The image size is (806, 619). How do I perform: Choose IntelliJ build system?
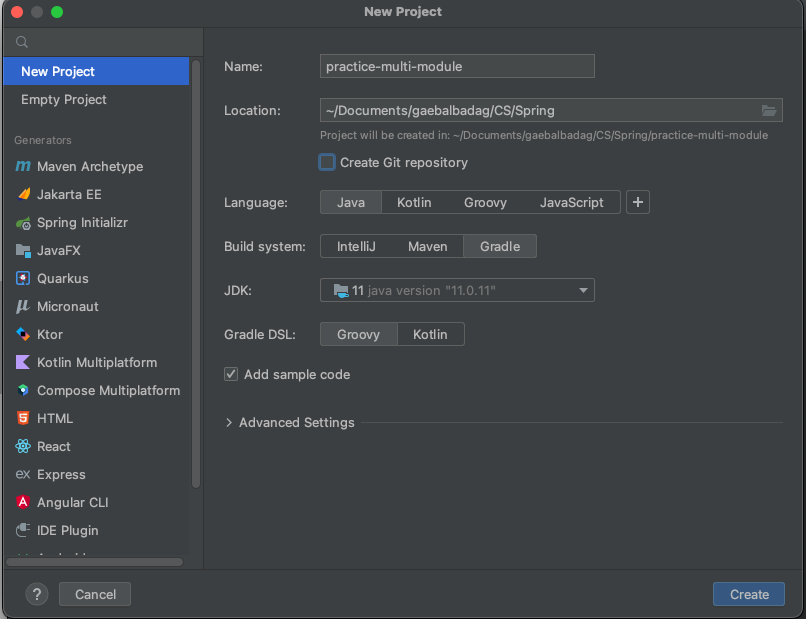[x=356, y=246]
